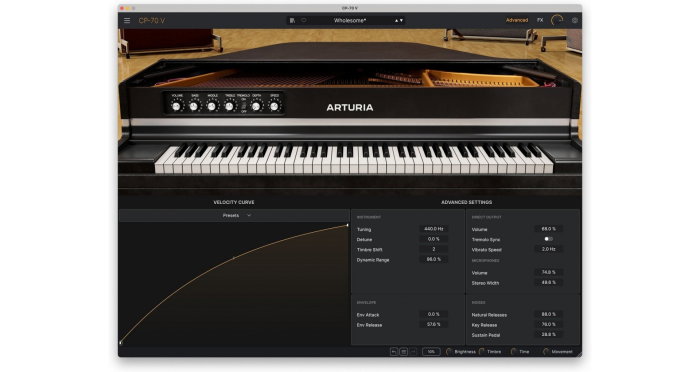Click the Vibrato Speed value 2.0 Hz
700x372 pixels.
[x=549, y=249]
